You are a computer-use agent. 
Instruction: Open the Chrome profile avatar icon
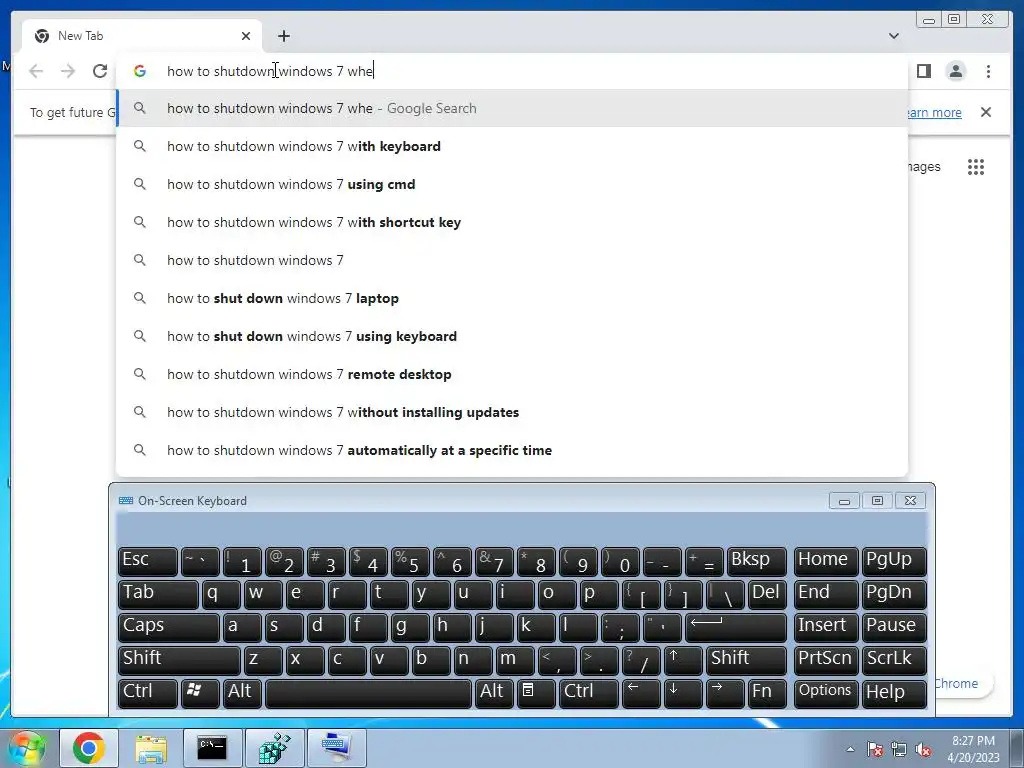click(955, 71)
